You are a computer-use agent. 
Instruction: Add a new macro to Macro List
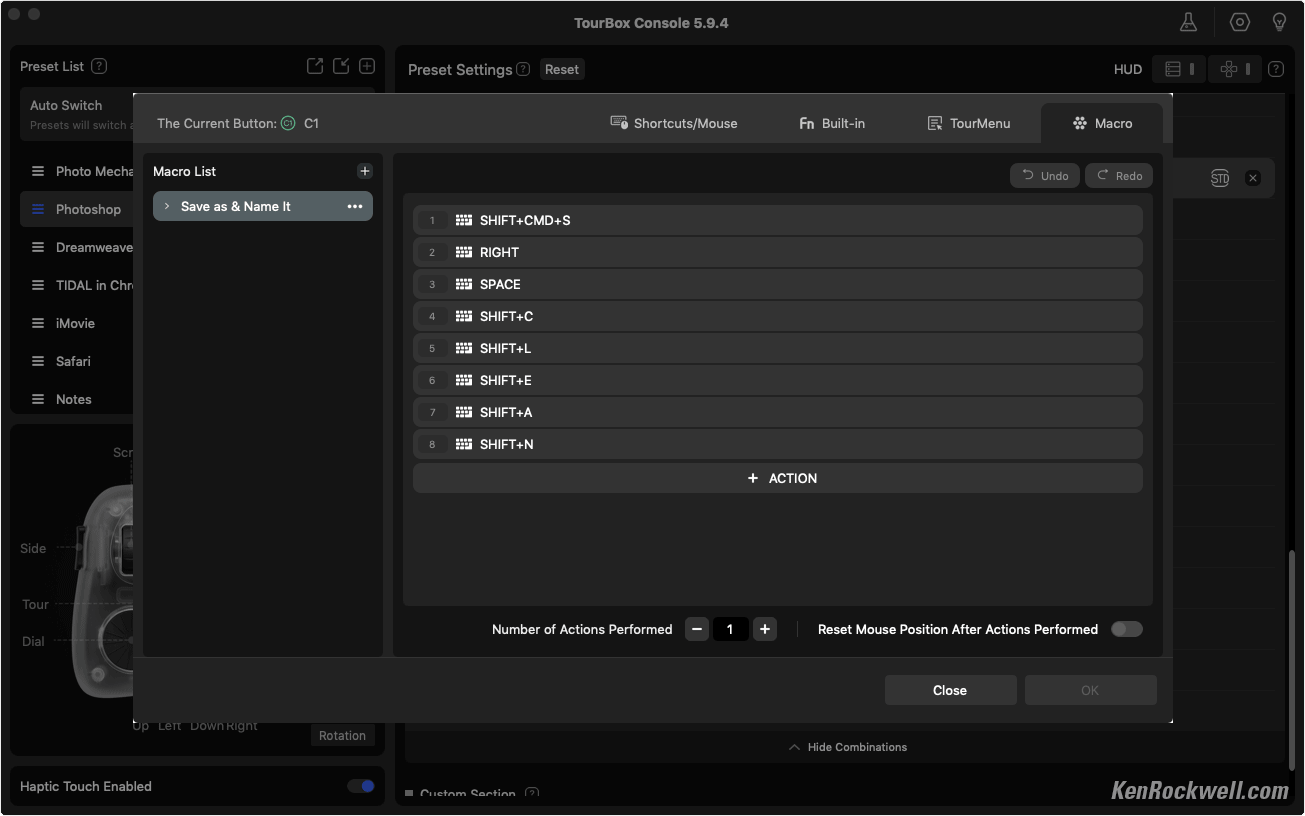(364, 171)
